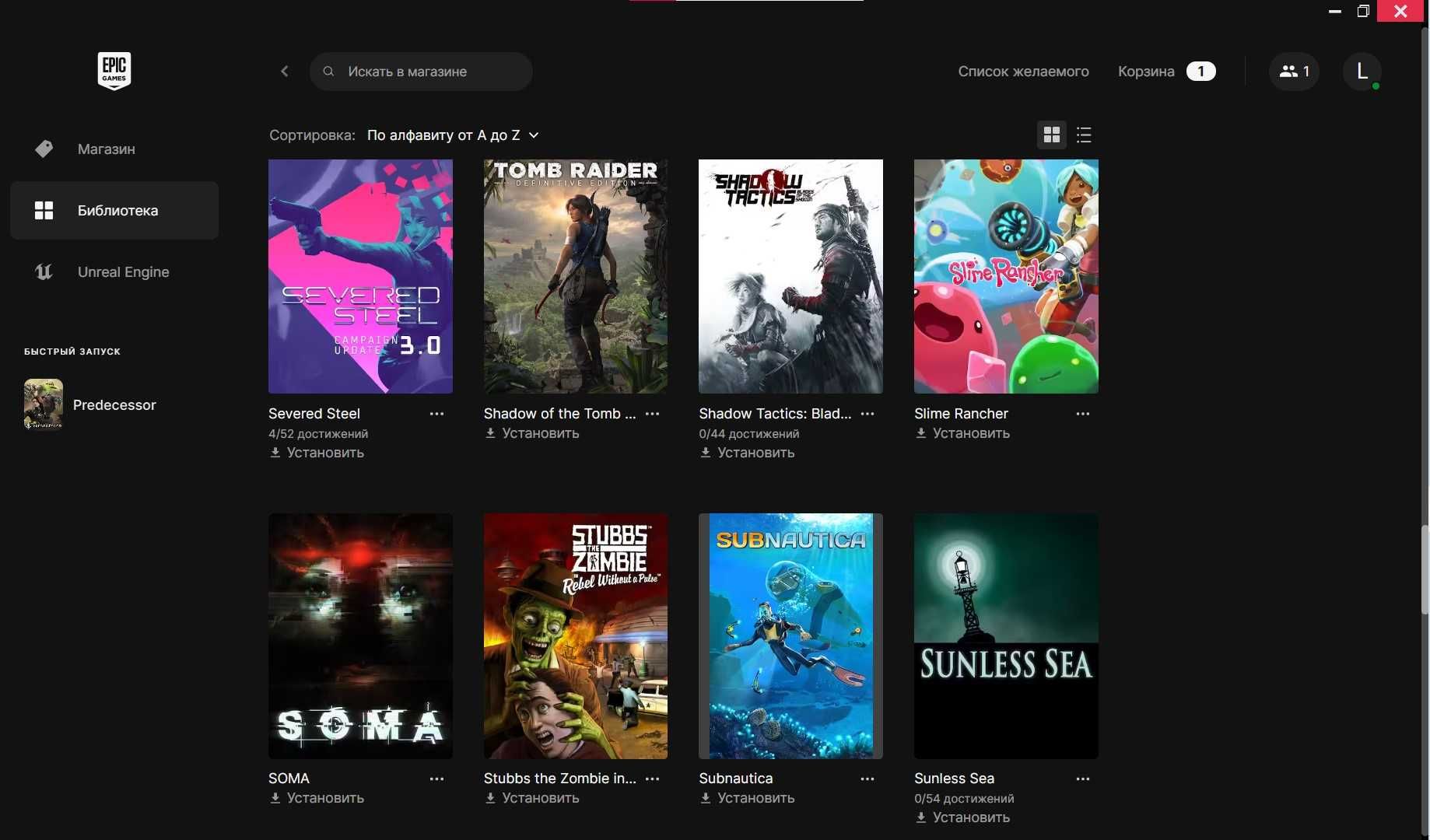Open Shadow Tactics cover art
This screenshot has width=1430, height=840.
pos(790,276)
